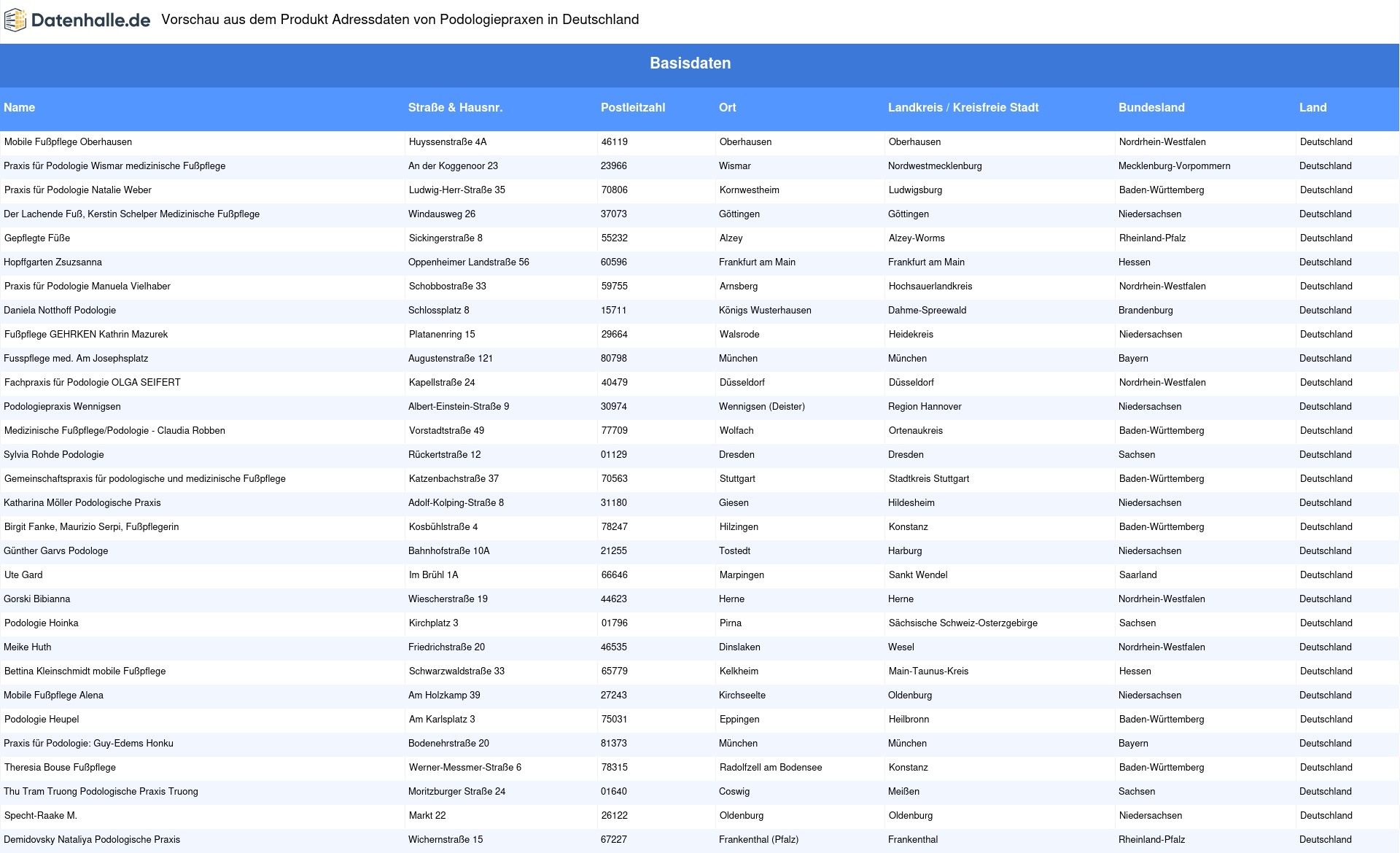Click the Alzey-Worms district cell
Viewport: 1400px width, 853px height.
917,238
